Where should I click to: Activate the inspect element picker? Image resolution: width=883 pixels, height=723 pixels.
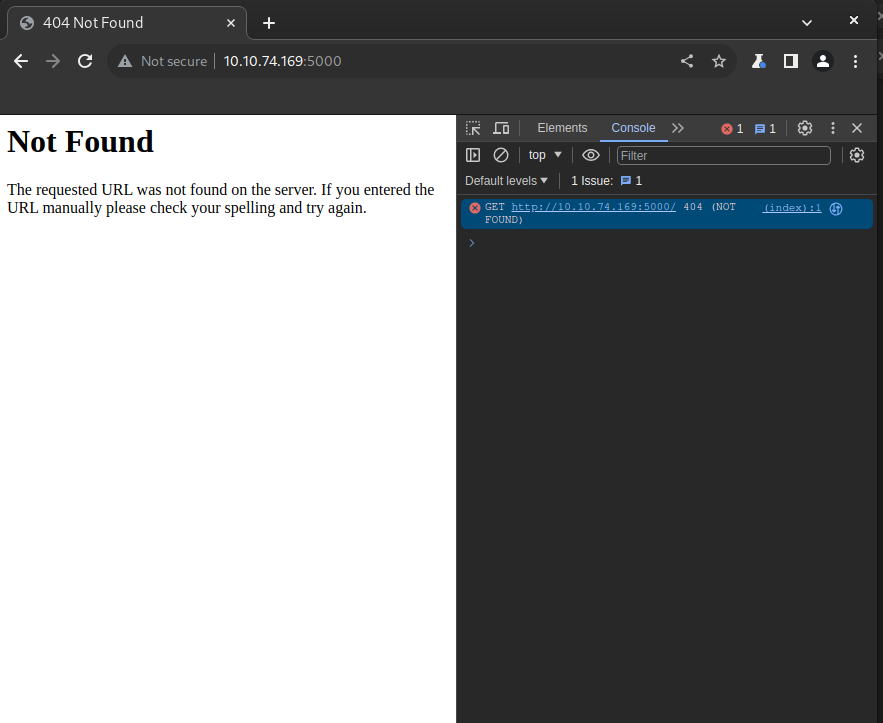[x=473, y=128]
